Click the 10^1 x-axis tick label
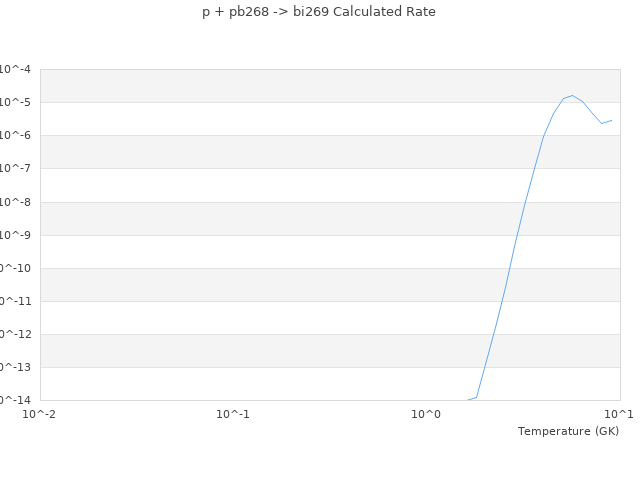 pyautogui.click(x=619, y=414)
